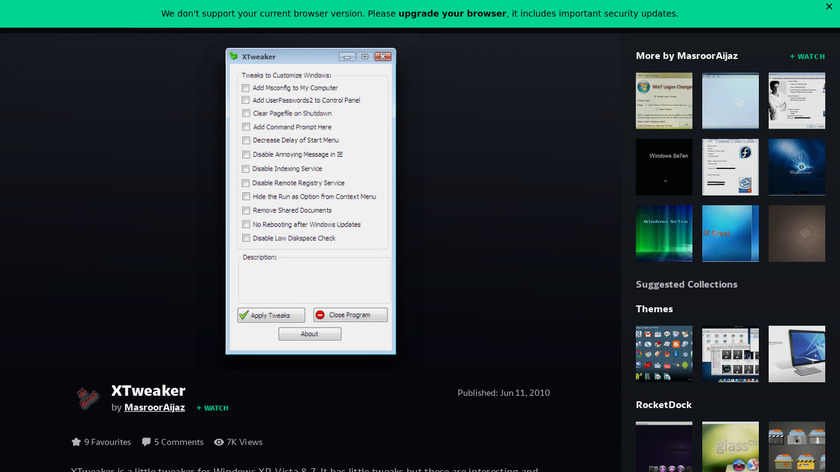840x472 pixels.
Task: Click the Suggested Collections heading
Action: (x=686, y=284)
